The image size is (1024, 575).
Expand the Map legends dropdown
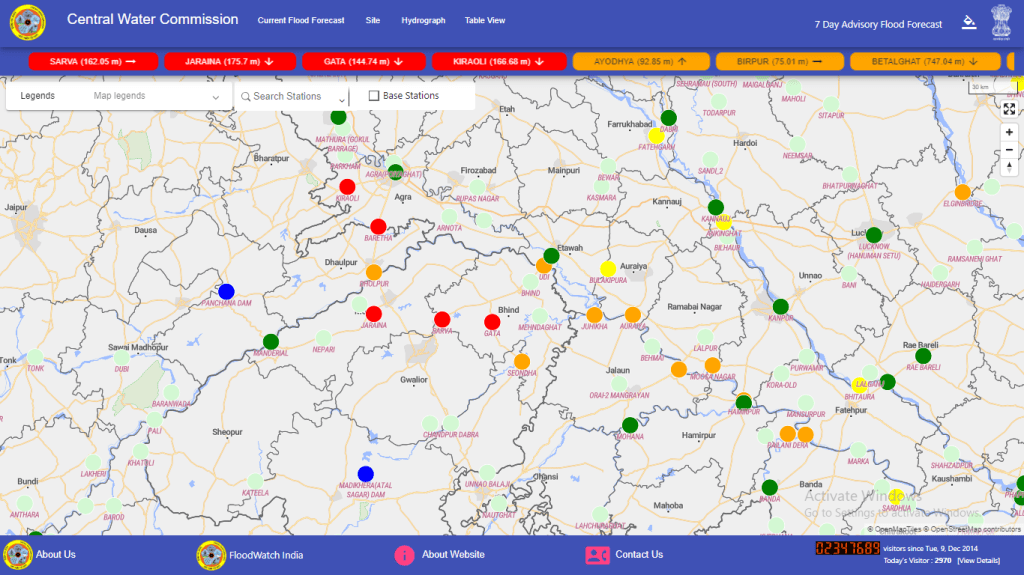pyautogui.click(x=216, y=97)
